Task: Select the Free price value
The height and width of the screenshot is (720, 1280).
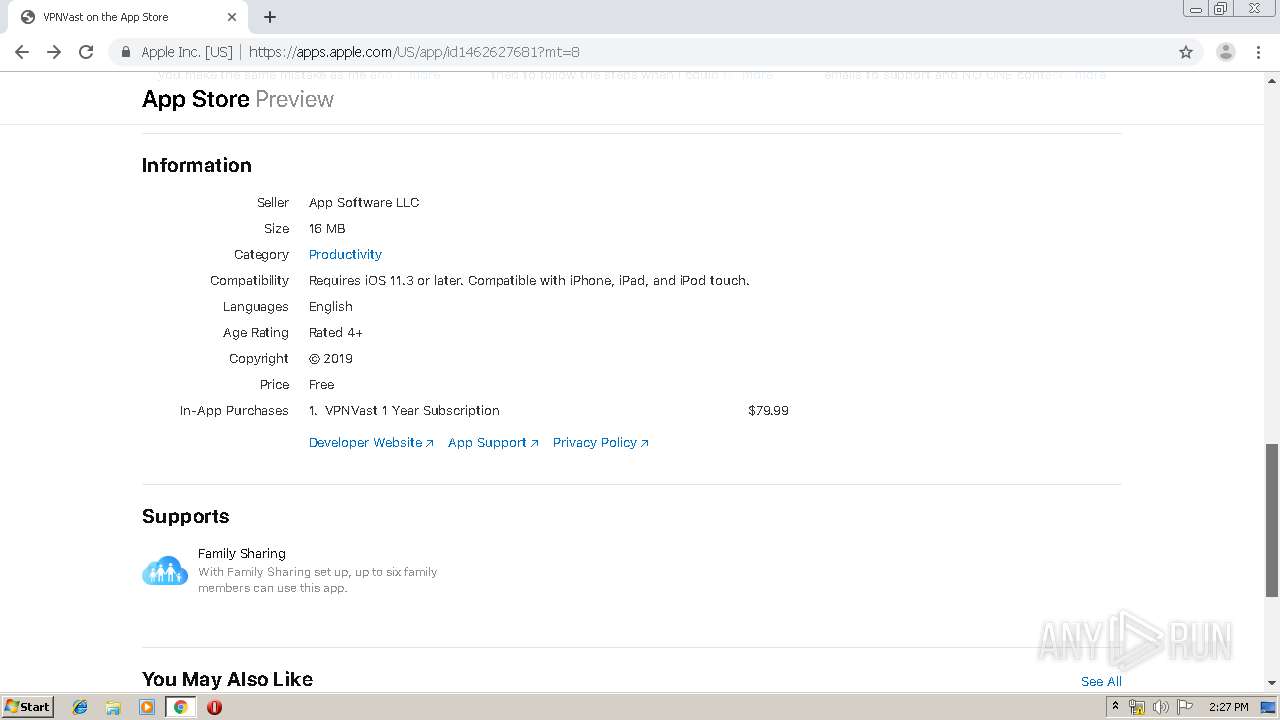Action: pyautogui.click(x=322, y=384)
